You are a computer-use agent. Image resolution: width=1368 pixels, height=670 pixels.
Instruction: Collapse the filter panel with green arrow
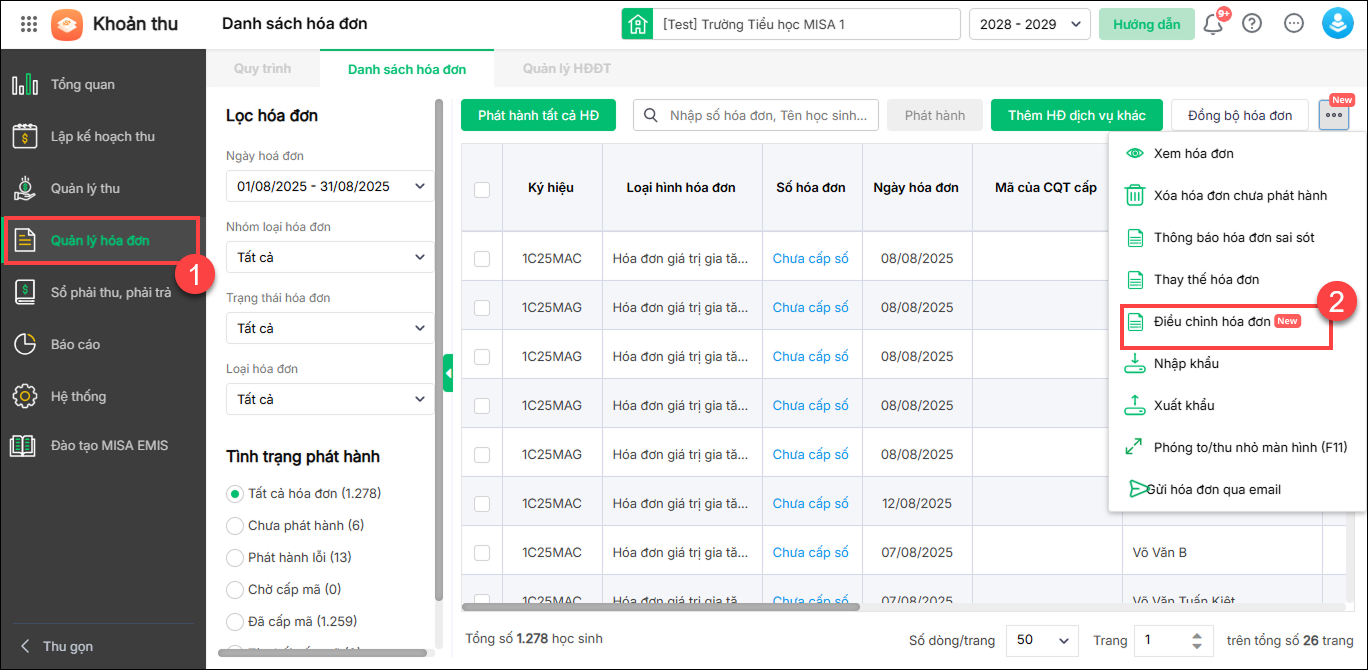coord(448,373)
